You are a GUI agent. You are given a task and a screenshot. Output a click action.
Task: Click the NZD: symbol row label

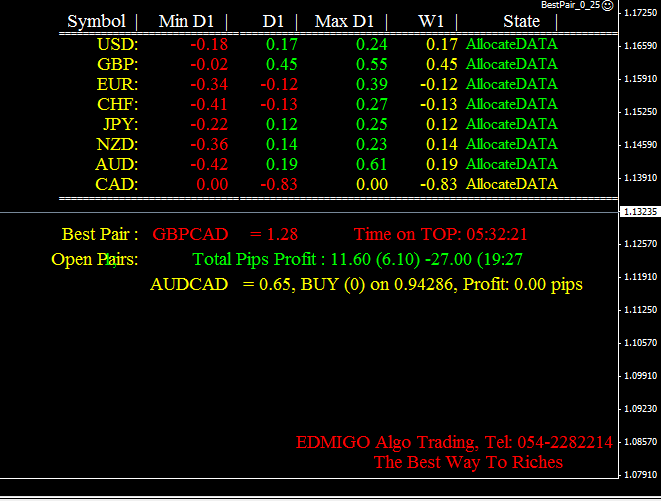pos(117,144)
